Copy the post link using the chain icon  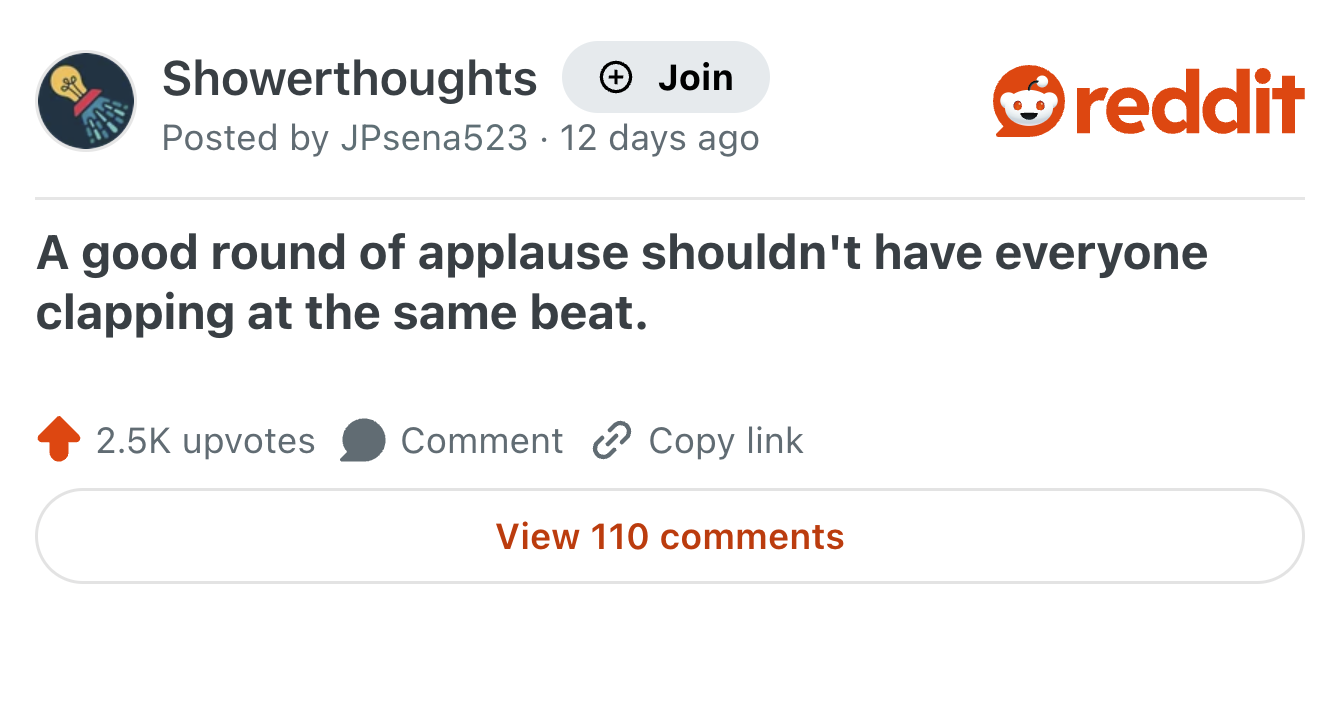(611, 440)
